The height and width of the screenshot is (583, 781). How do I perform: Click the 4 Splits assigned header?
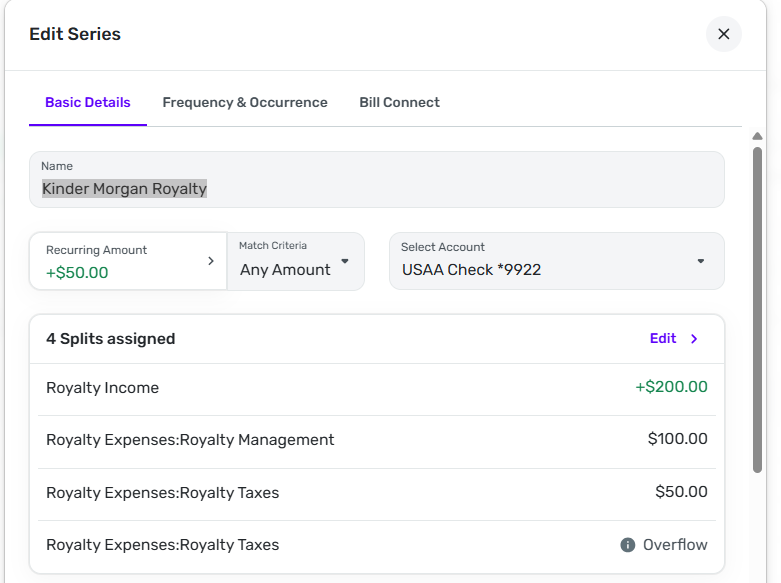click(x=111, y=339)
